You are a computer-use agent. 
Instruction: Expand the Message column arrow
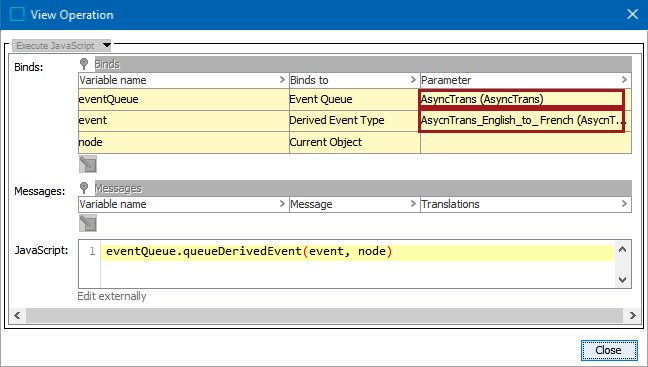pyautogui.click(x=413, y=204)
